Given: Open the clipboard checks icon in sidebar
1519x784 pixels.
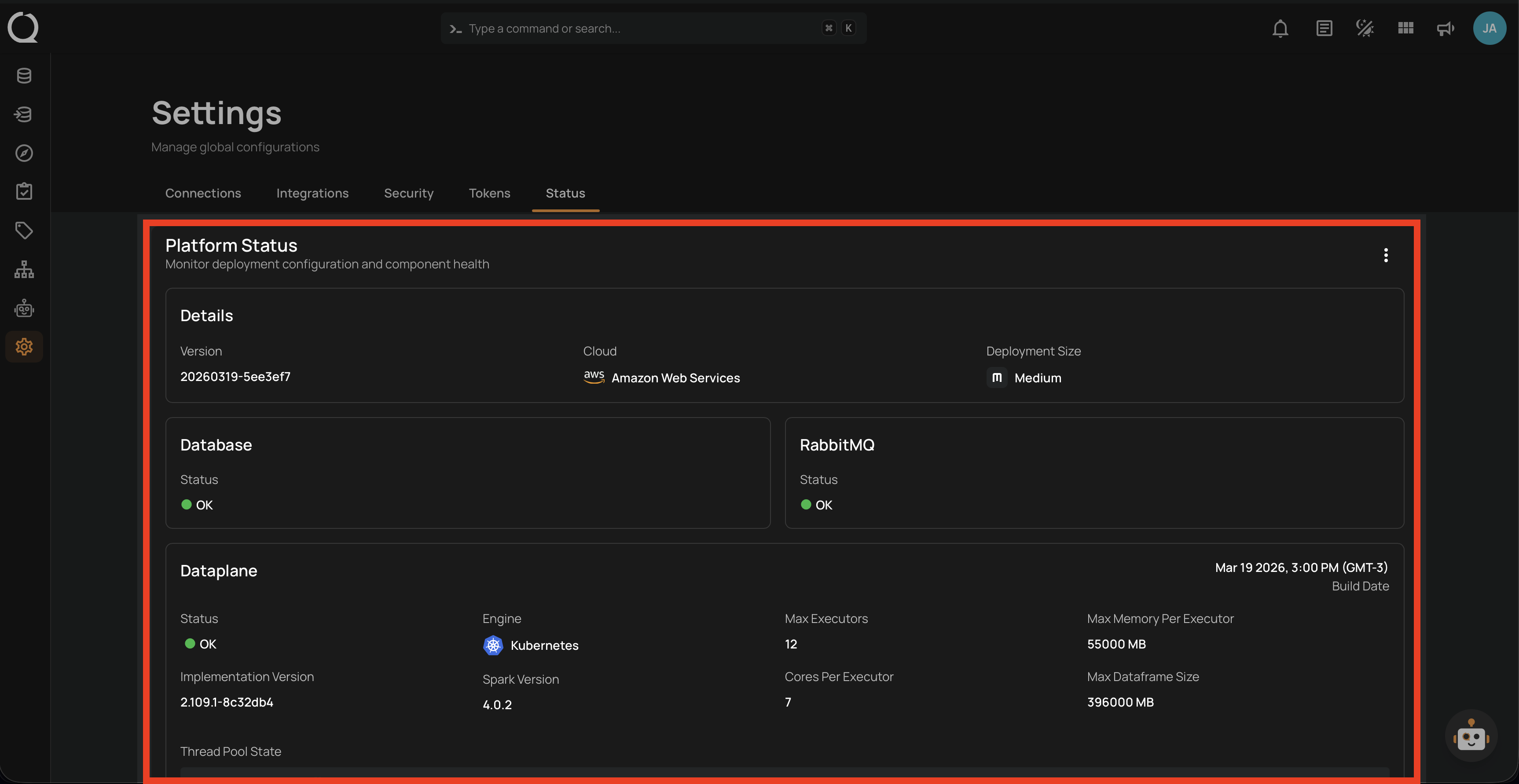Looking at the screenshot, I should (24, 191).
